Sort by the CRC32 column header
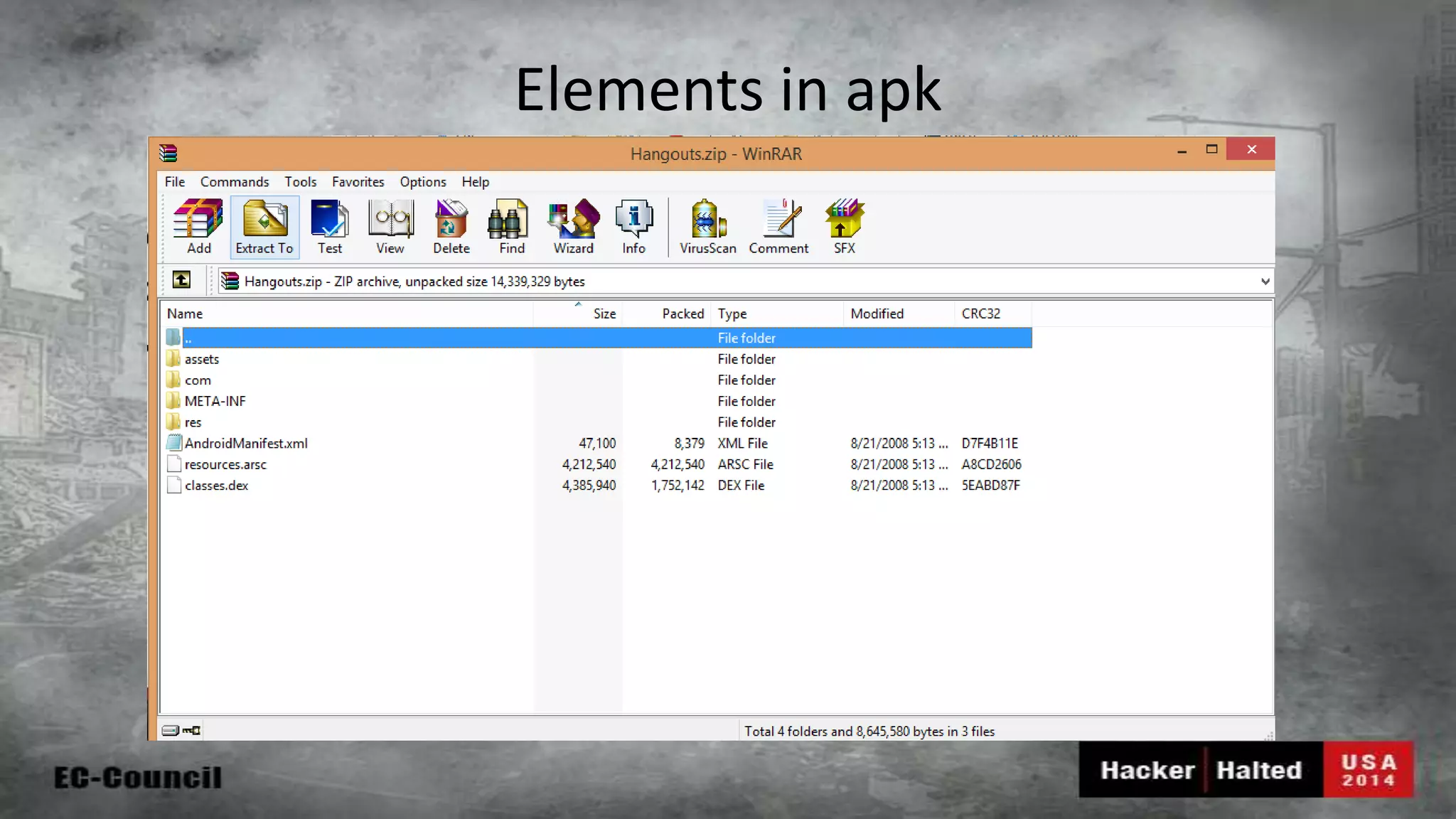This screenshot has width=1456, height=819. tap(992, 314)
